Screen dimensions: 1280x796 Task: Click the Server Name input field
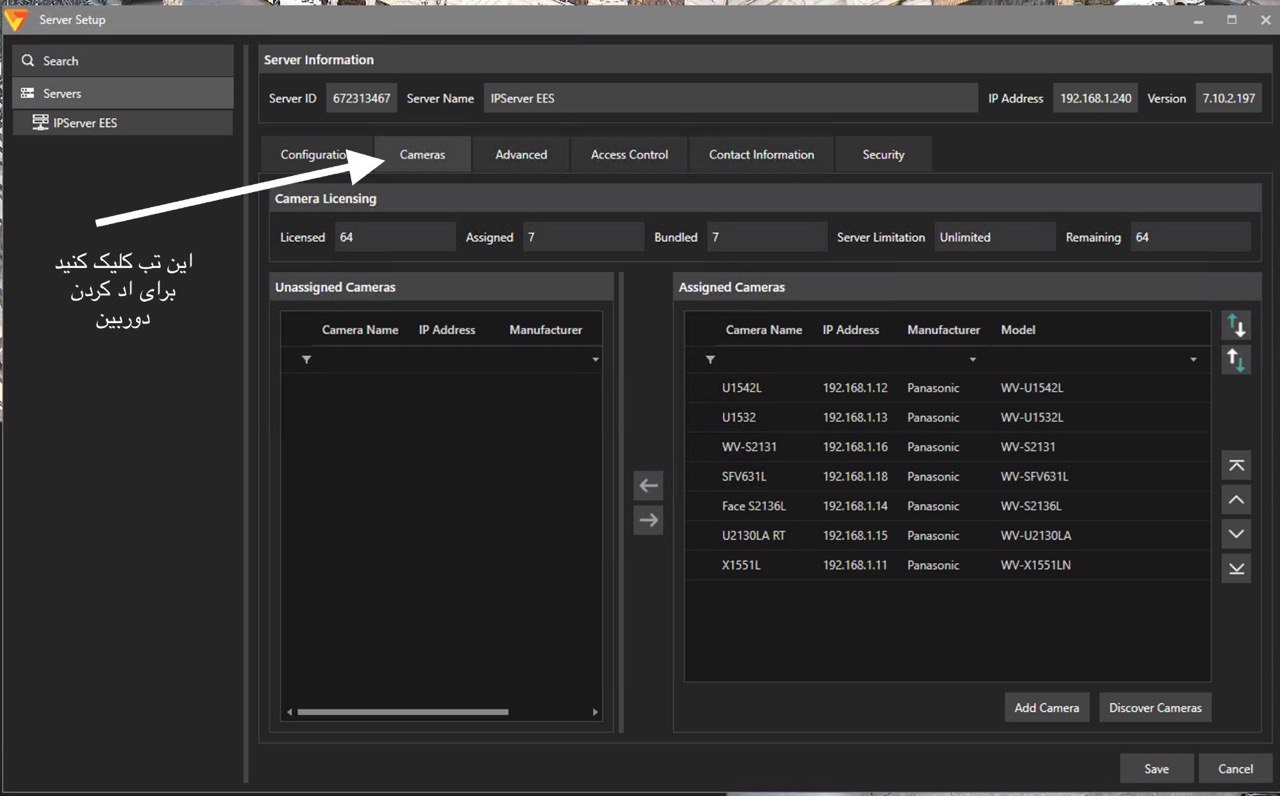click(730, 98)
